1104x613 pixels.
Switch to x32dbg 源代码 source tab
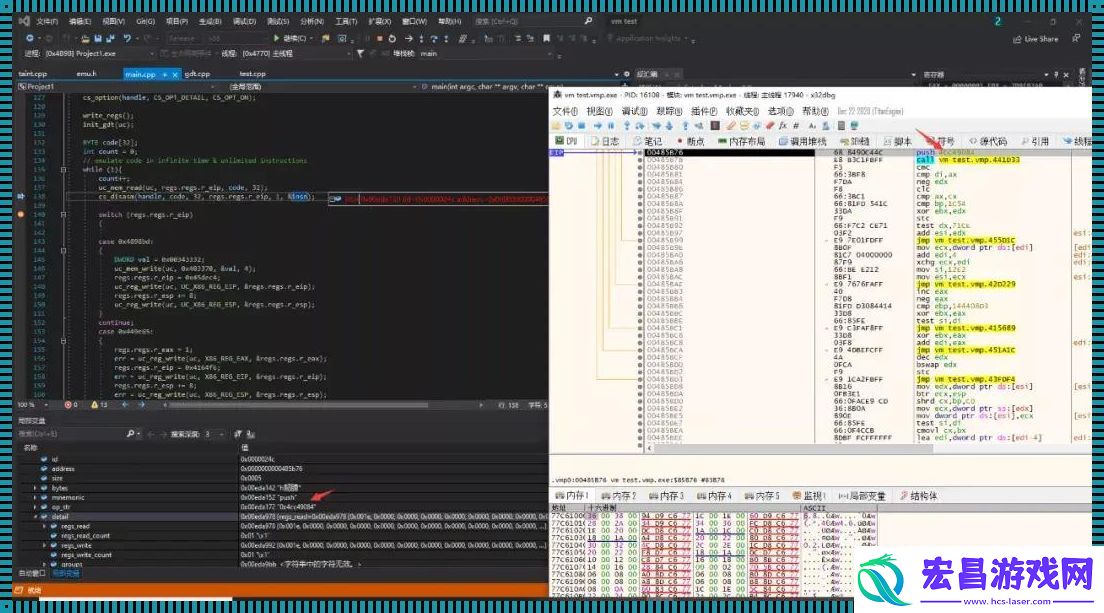(x=987, y=141)
